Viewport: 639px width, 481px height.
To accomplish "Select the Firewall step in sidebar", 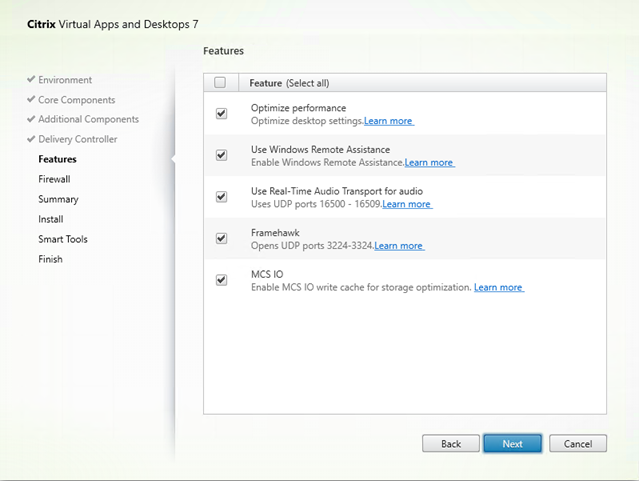I will click(54, 179).
